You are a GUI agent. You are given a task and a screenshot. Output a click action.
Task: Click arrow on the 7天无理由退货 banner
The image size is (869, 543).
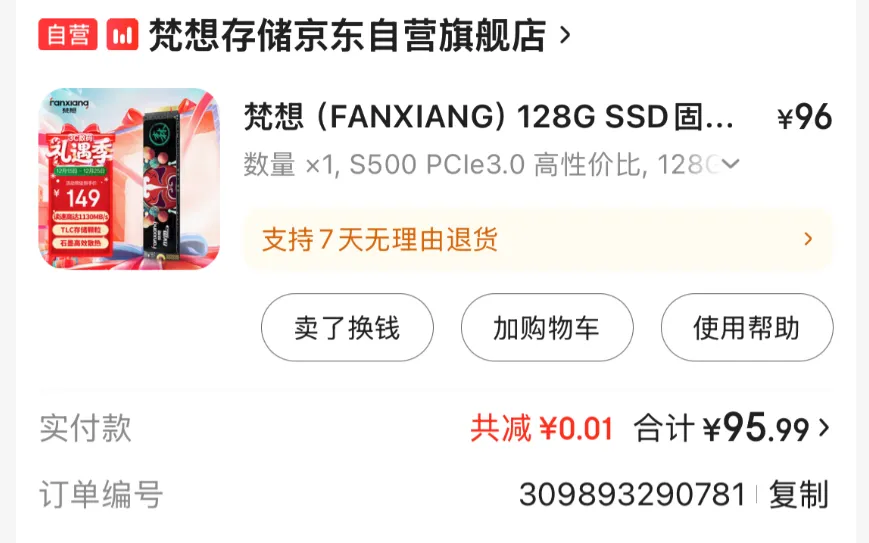click(808, 239)
